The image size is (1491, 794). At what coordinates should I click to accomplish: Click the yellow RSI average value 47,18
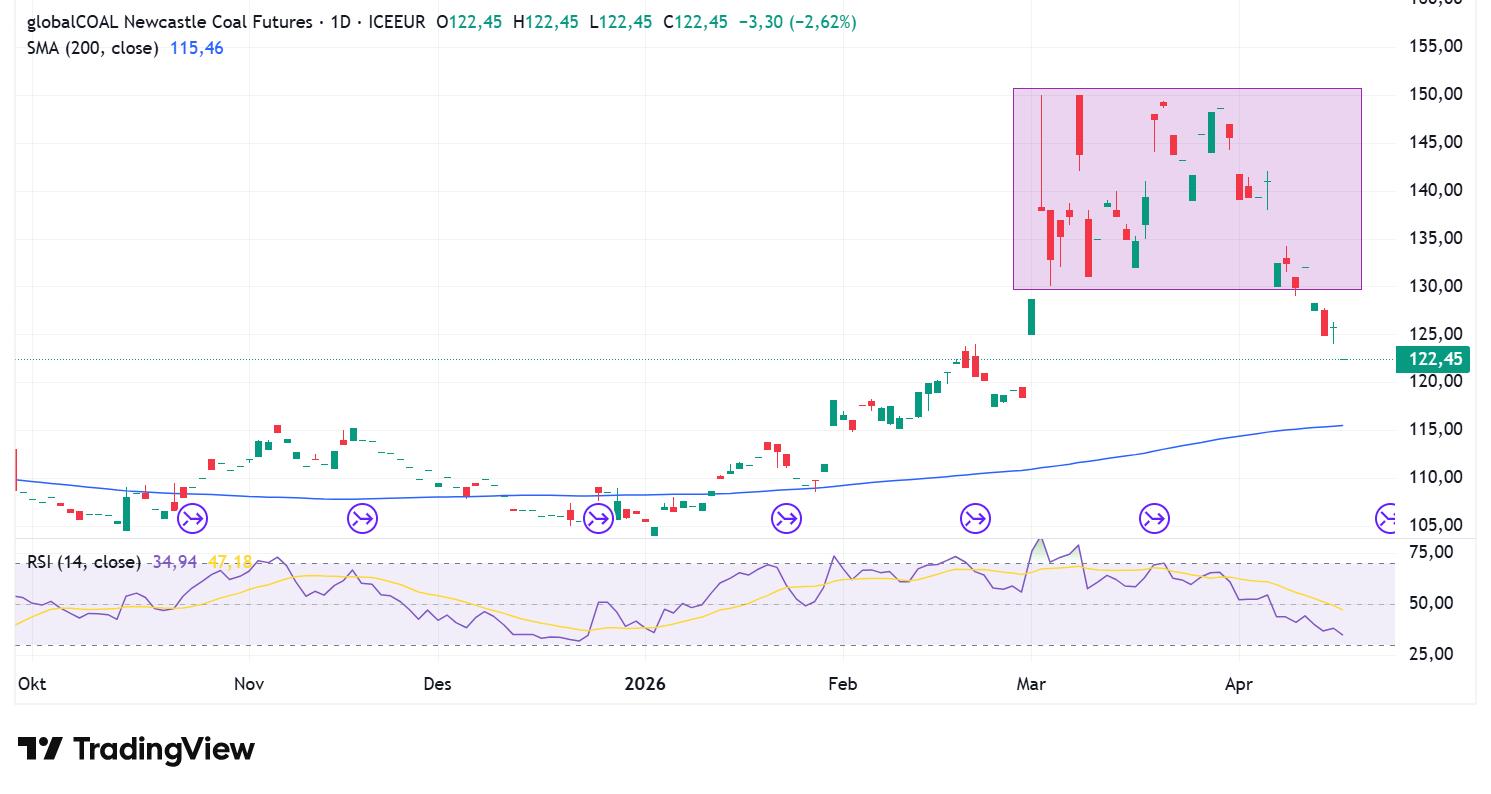230,562
